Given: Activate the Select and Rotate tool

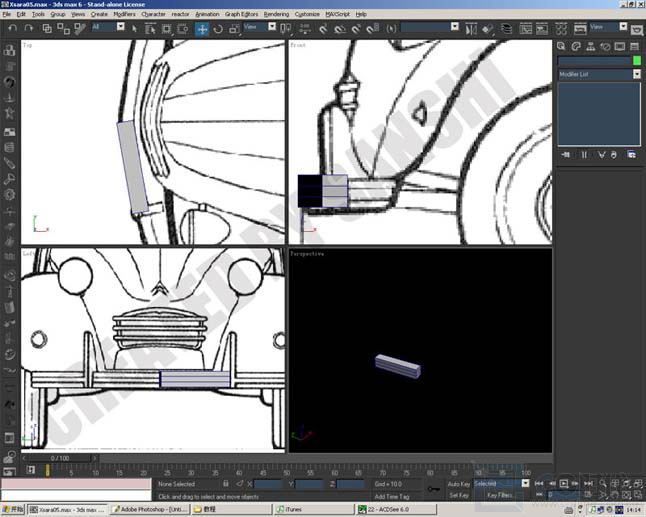Looking at the screenshot, I should (x=218, y=29).
